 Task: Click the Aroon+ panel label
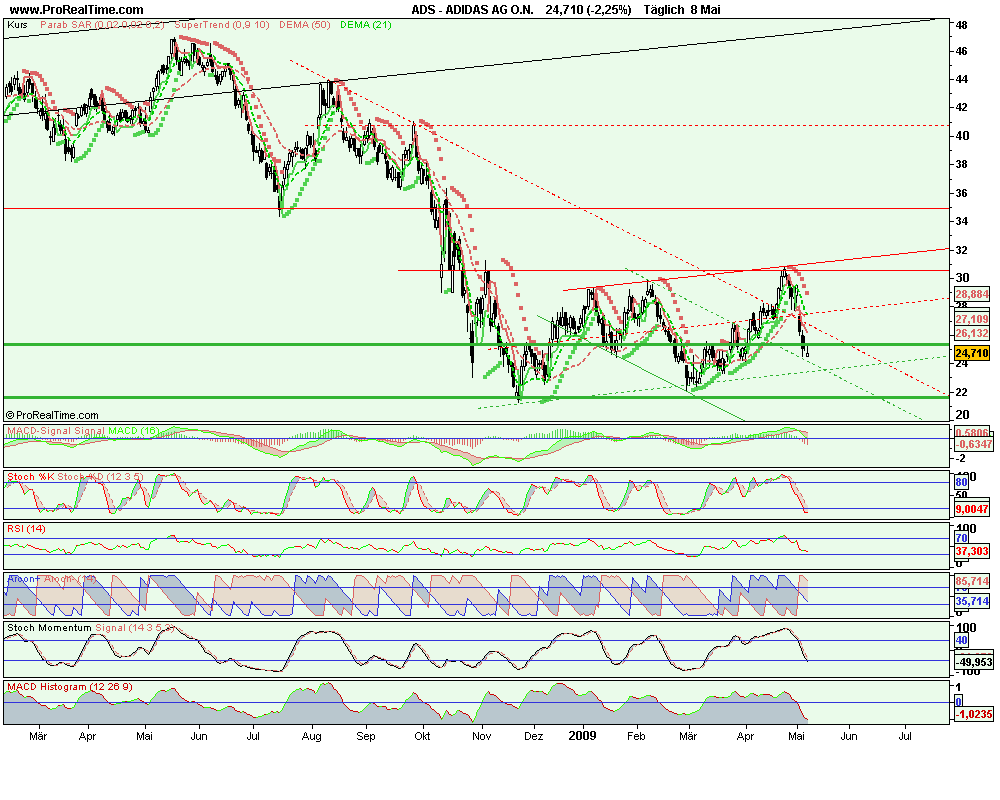(28, 578)
